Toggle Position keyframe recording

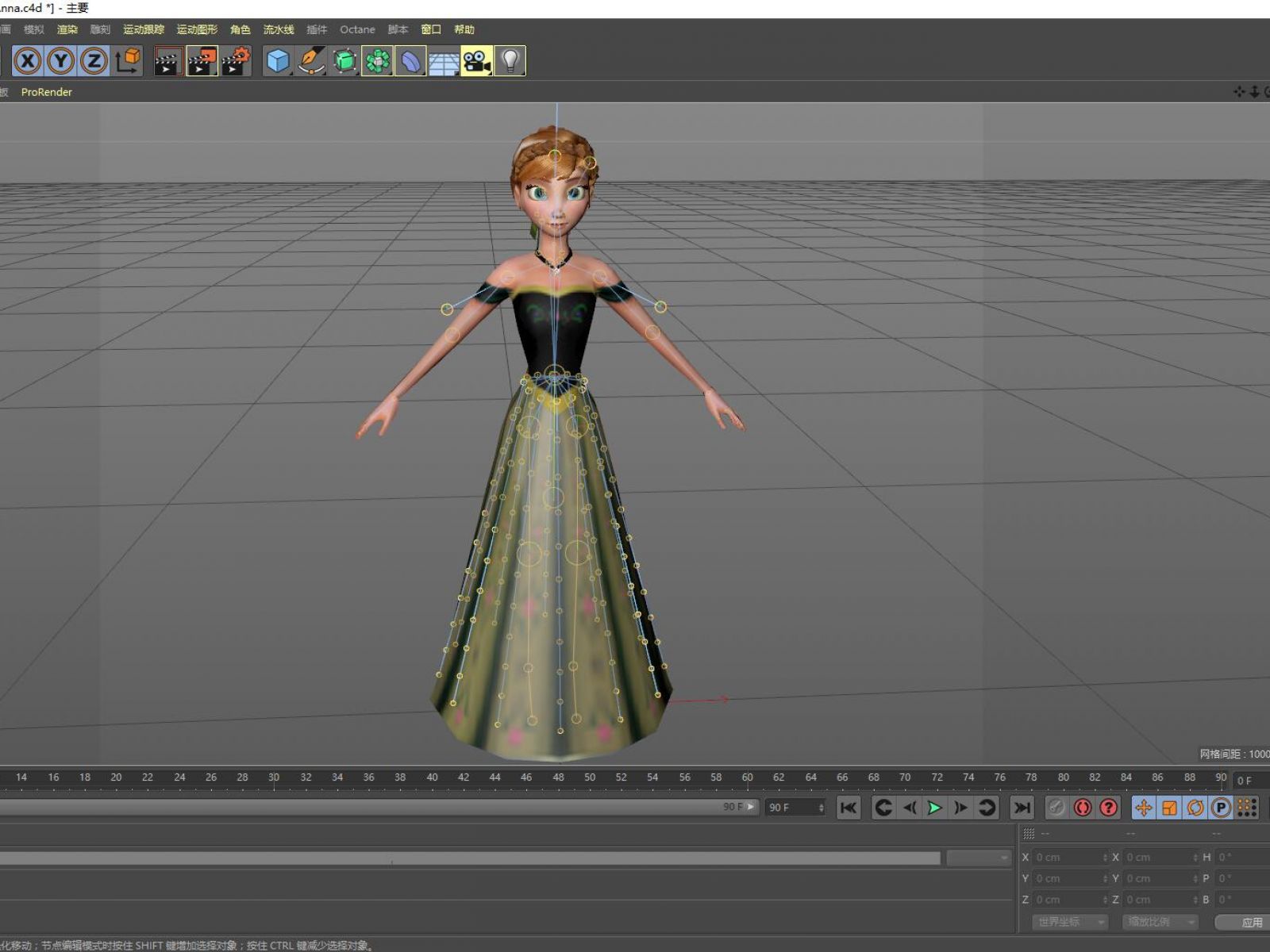pyautogui.click(x=1144, y=808)
